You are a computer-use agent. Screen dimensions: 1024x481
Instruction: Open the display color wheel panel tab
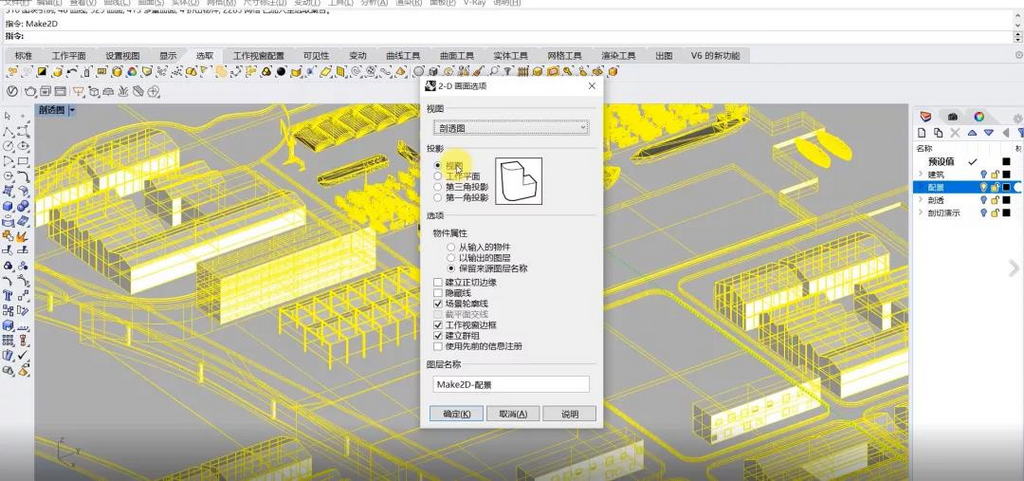click(979, 117)
